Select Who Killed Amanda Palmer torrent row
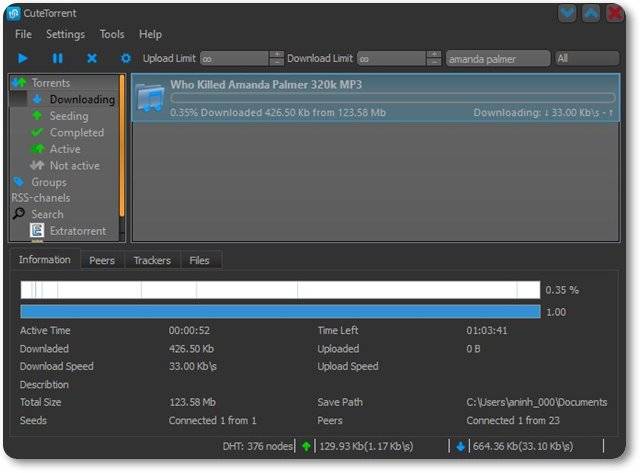Viewport: 640px width, 473px height. [376, 98]
